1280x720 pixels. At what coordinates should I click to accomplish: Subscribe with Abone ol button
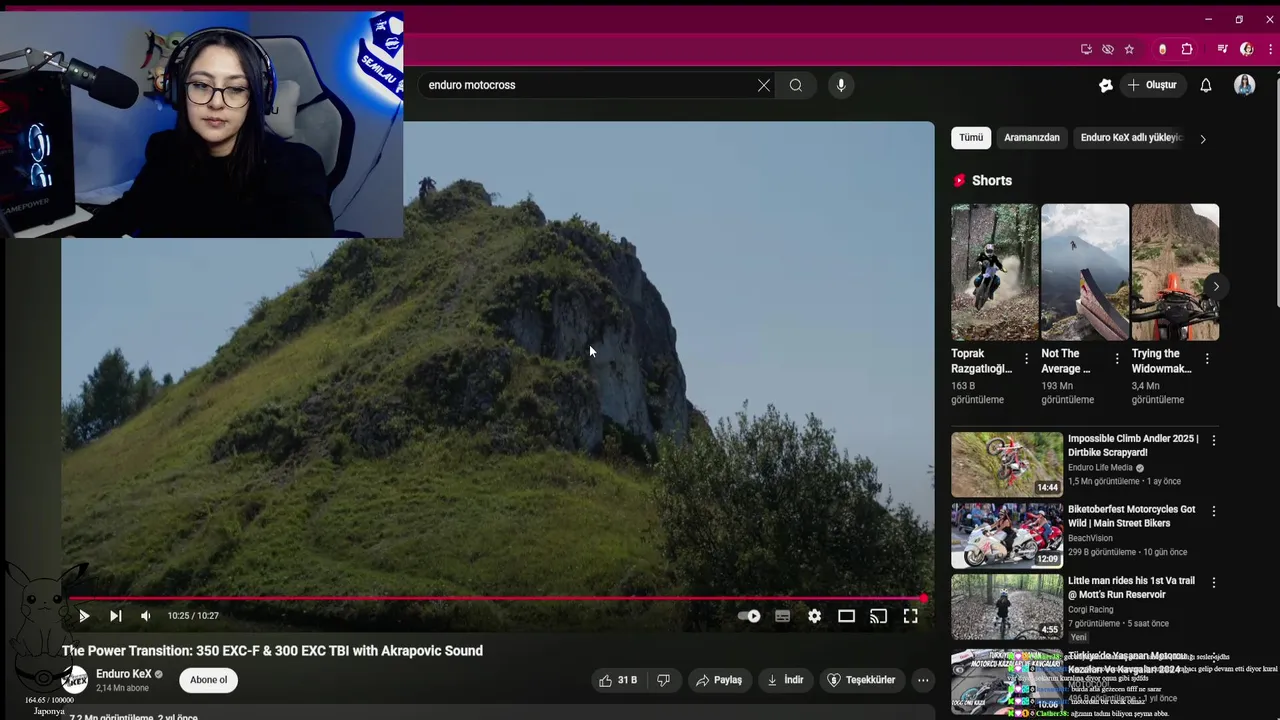[x=209, y=680]
